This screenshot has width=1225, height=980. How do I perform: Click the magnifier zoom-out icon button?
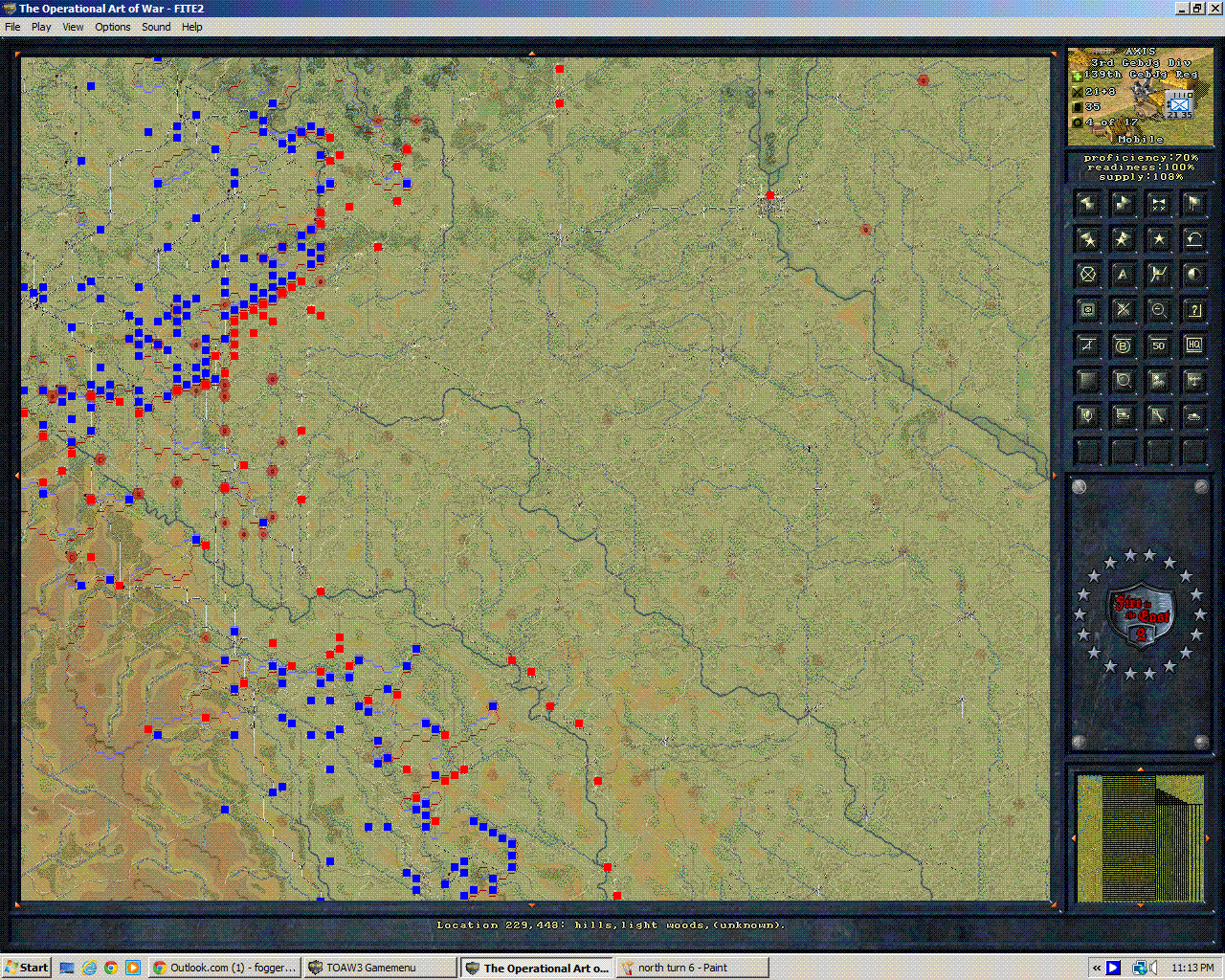click(1158, 310)
